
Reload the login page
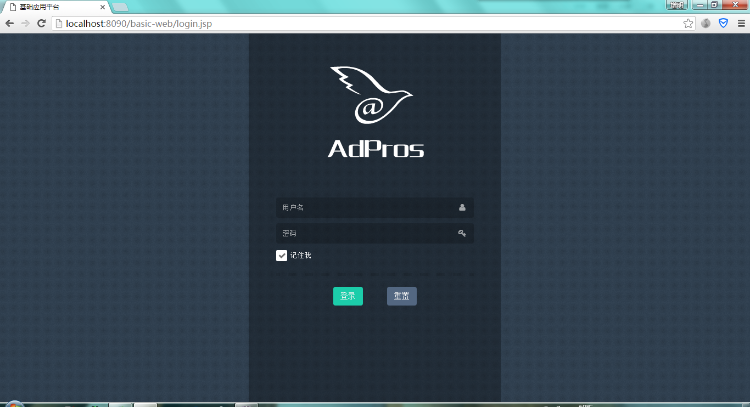[42, 23]
